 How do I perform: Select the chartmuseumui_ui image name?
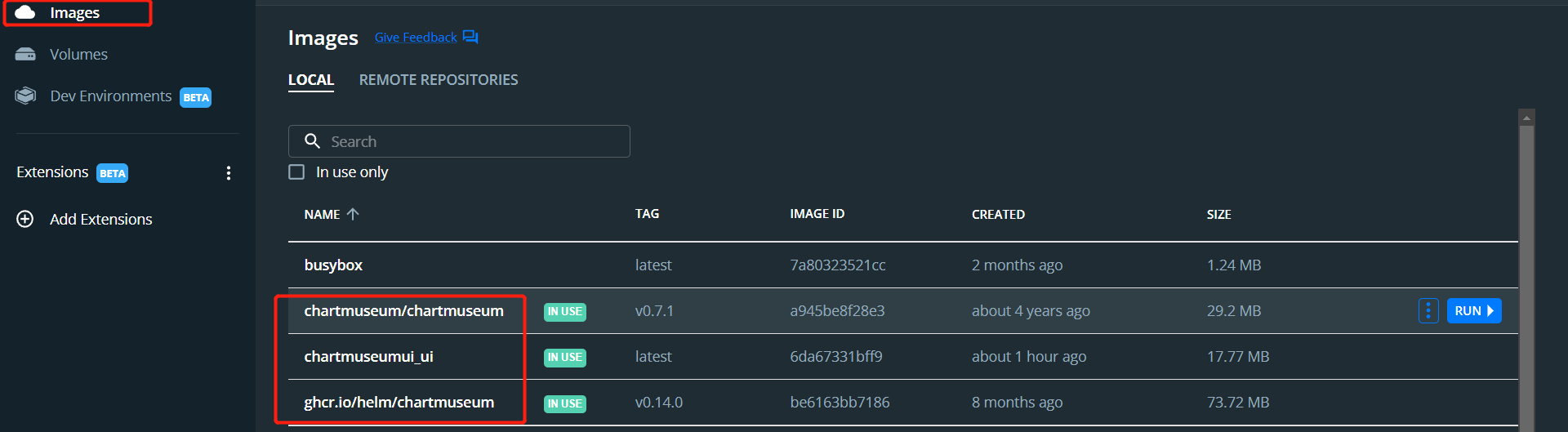(x=368, y=357)
